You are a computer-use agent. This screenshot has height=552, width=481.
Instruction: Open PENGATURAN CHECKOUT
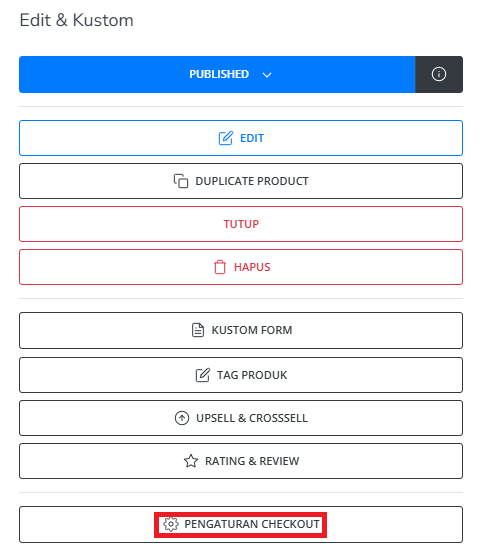tap(241, 525)
